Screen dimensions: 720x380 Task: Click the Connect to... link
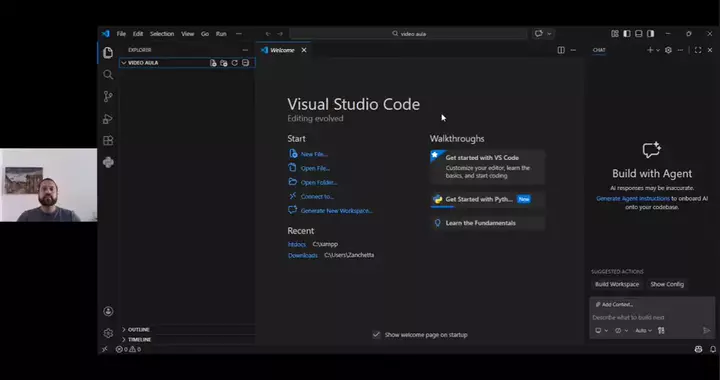point(317,196)
